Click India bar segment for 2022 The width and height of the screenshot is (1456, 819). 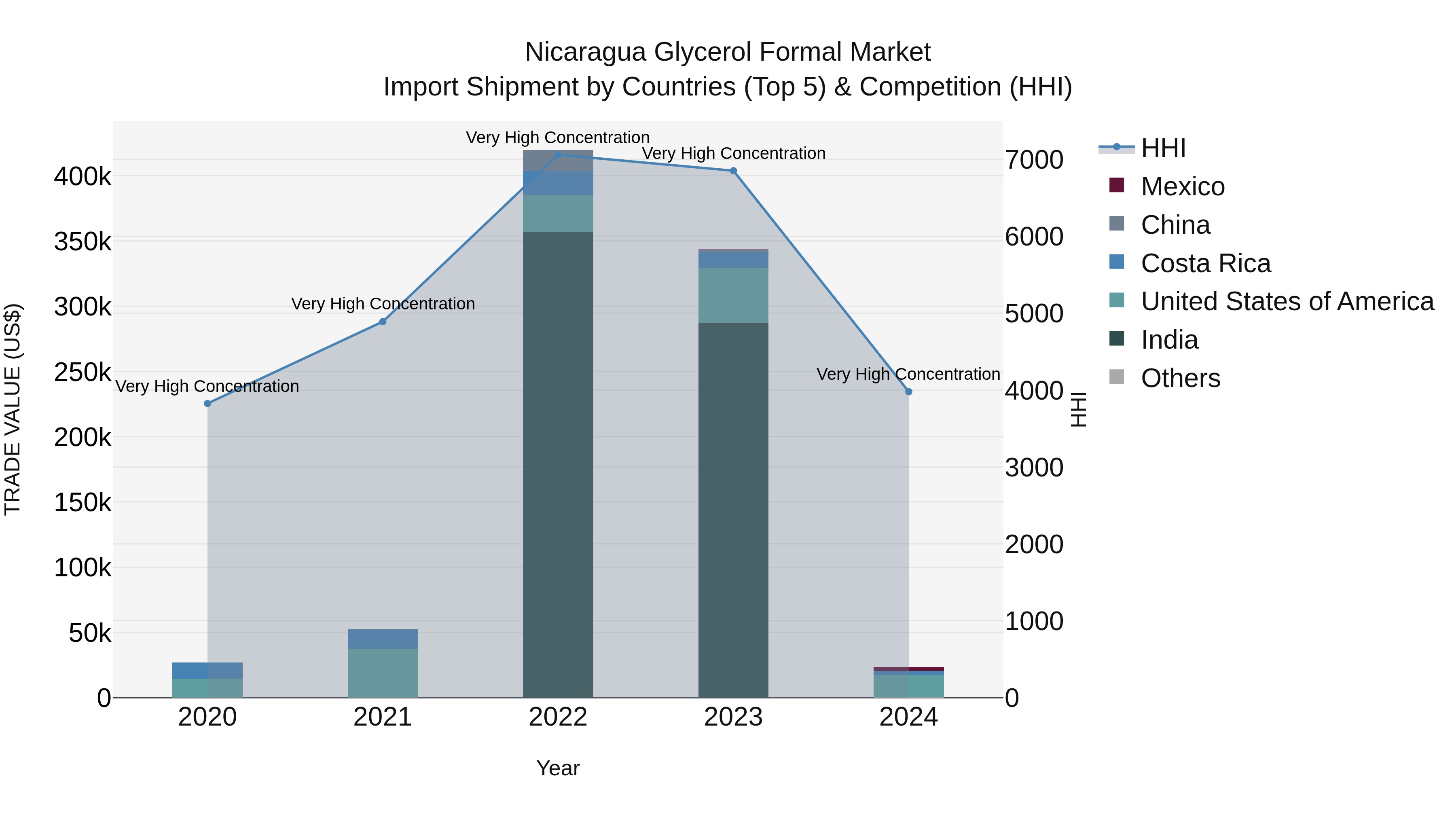point(558,465)
